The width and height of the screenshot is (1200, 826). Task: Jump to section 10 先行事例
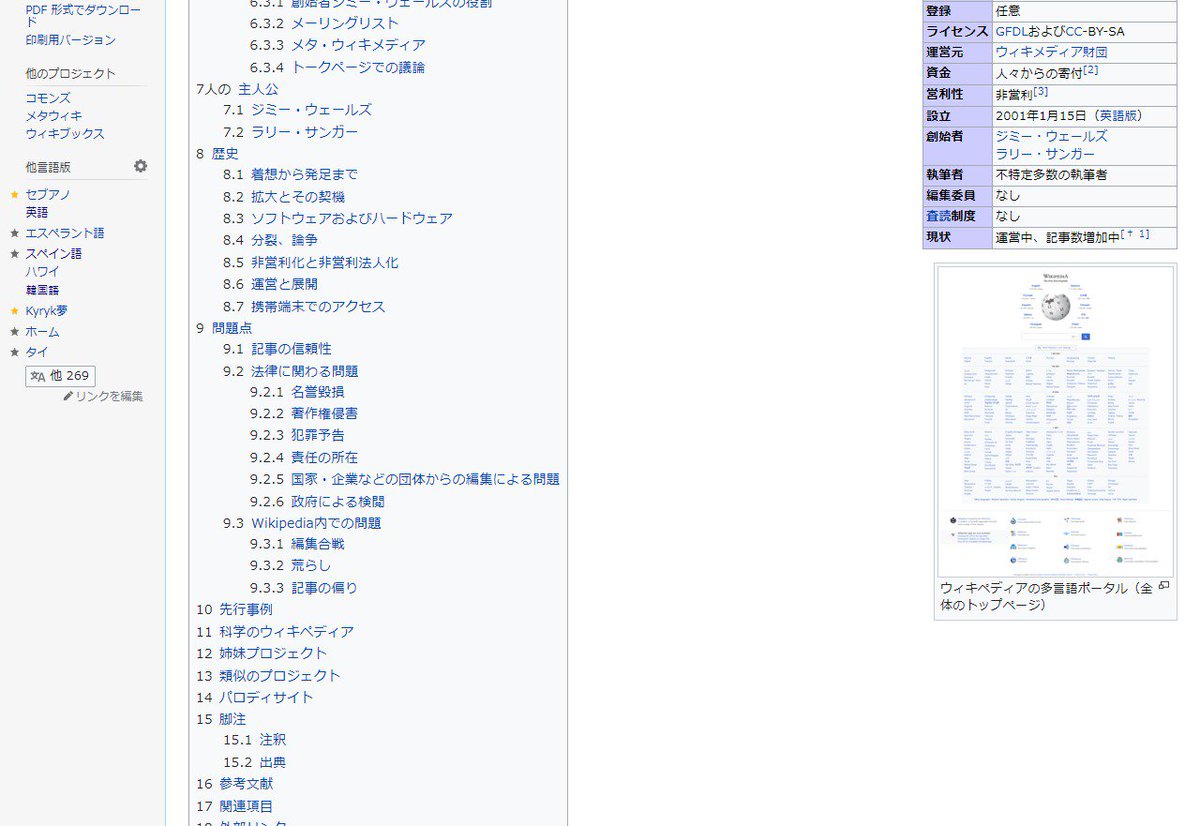[234, 609]
